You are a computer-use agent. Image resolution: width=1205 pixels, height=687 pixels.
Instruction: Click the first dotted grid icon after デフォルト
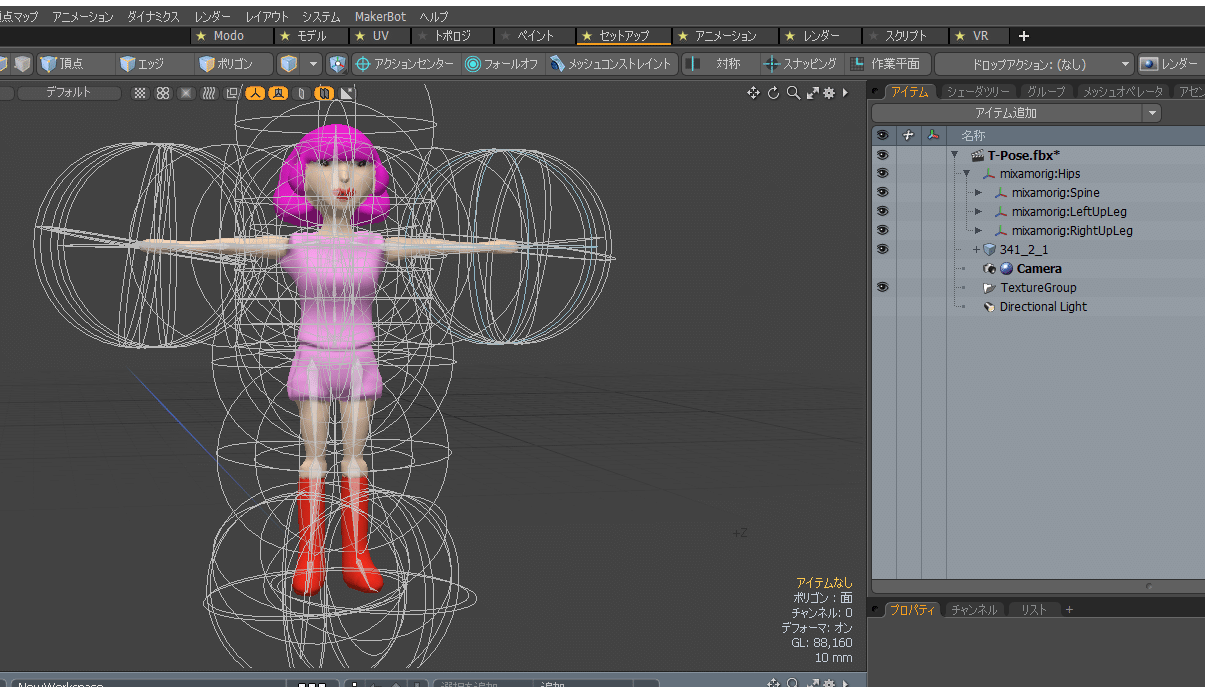pyautogui.click(x=140, y=93)
